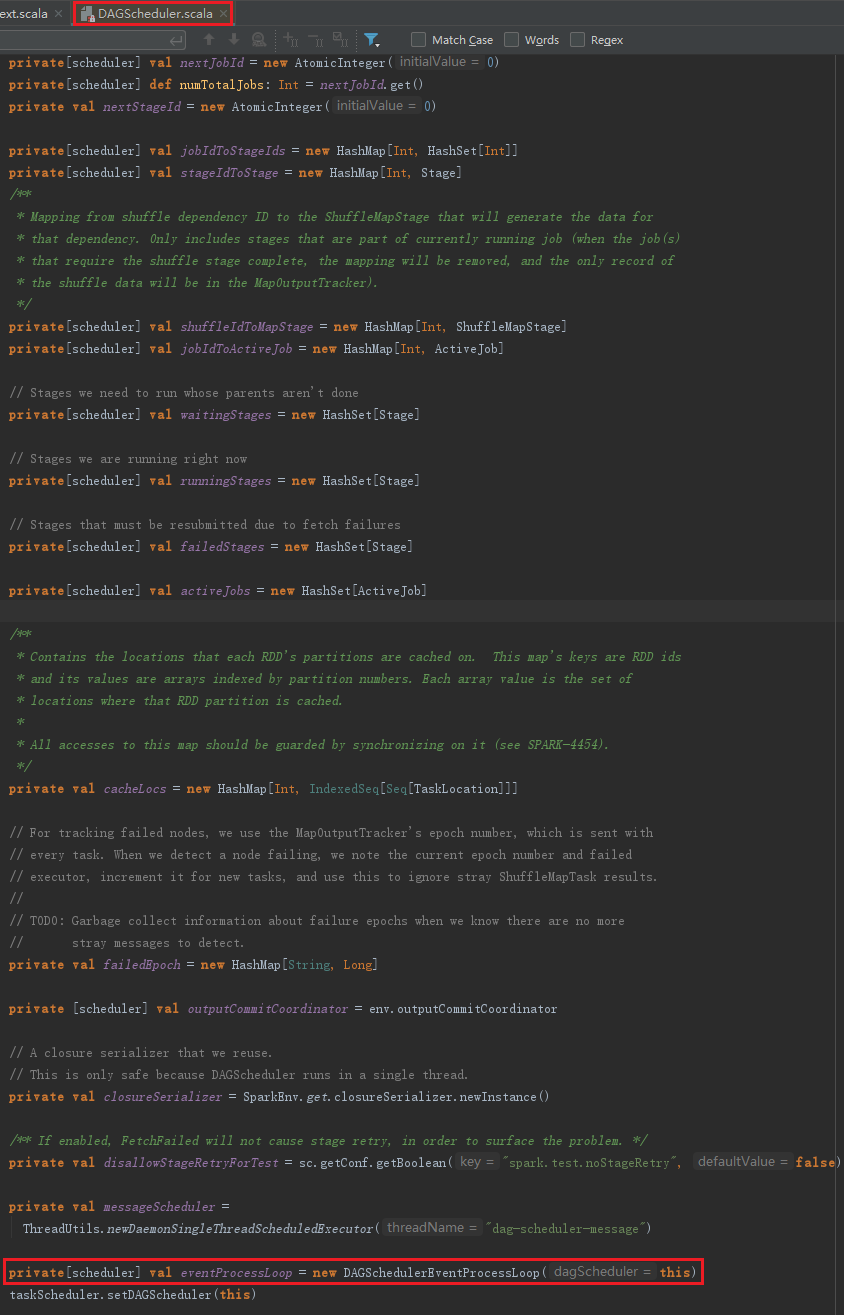Enable the Match Case checkbox
This screenshot has height=1315, width=844.
[419, 40]
